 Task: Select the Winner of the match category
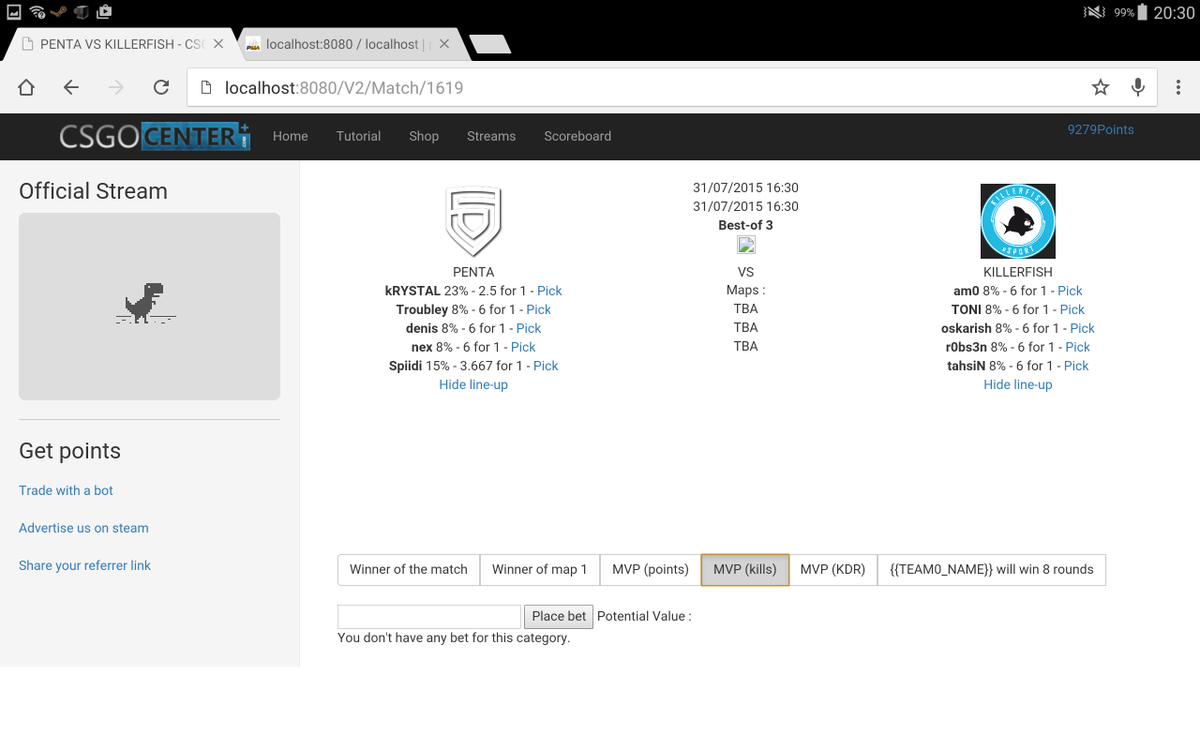[409, 569]
